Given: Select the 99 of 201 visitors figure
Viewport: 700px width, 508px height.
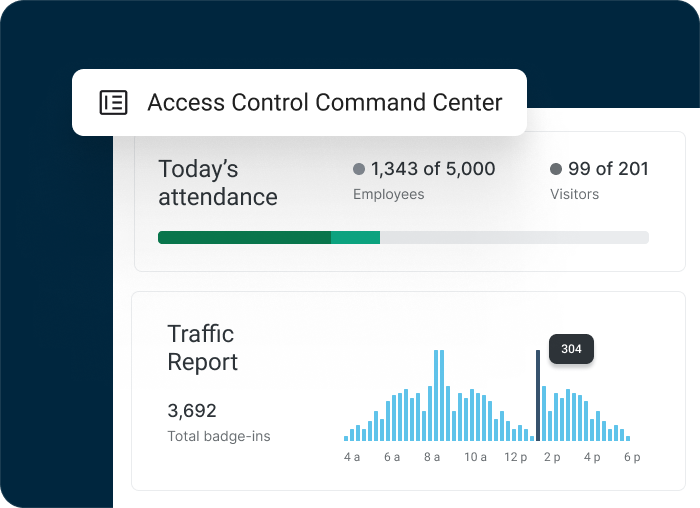Looking at the screenshot, I should (x=608, y=169).
